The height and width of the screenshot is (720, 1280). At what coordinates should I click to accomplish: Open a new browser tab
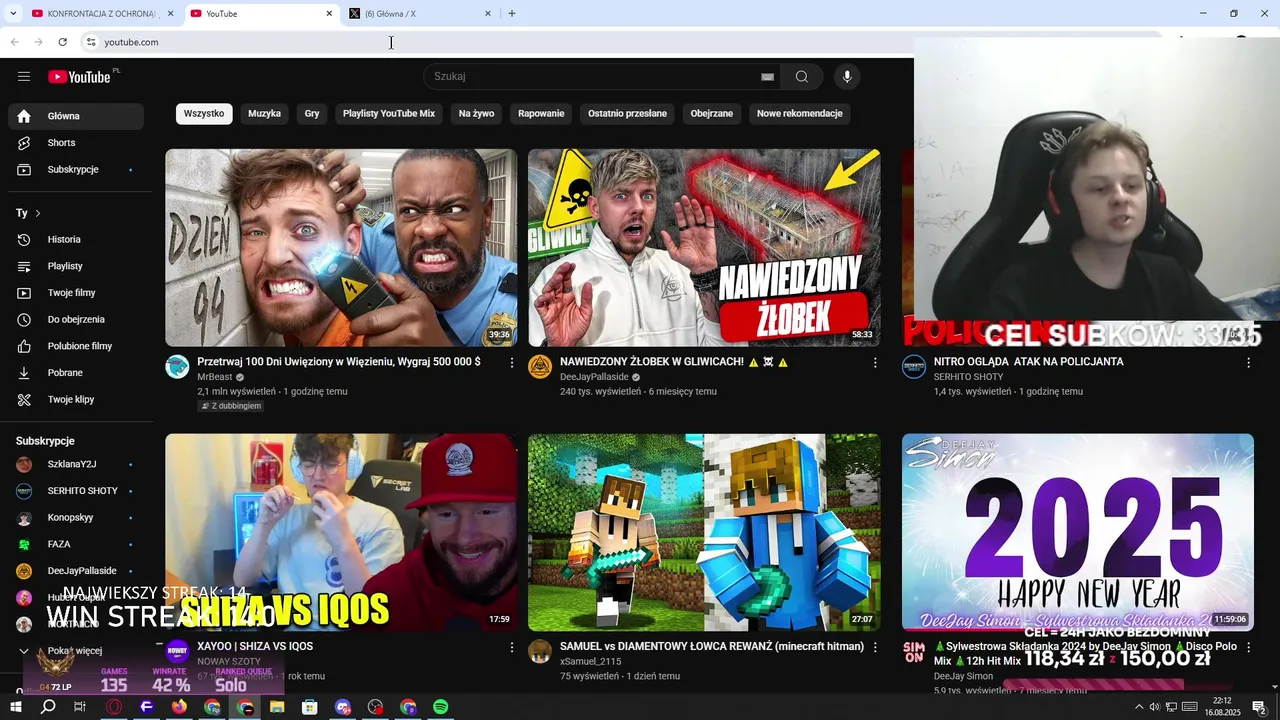point(512,14)
